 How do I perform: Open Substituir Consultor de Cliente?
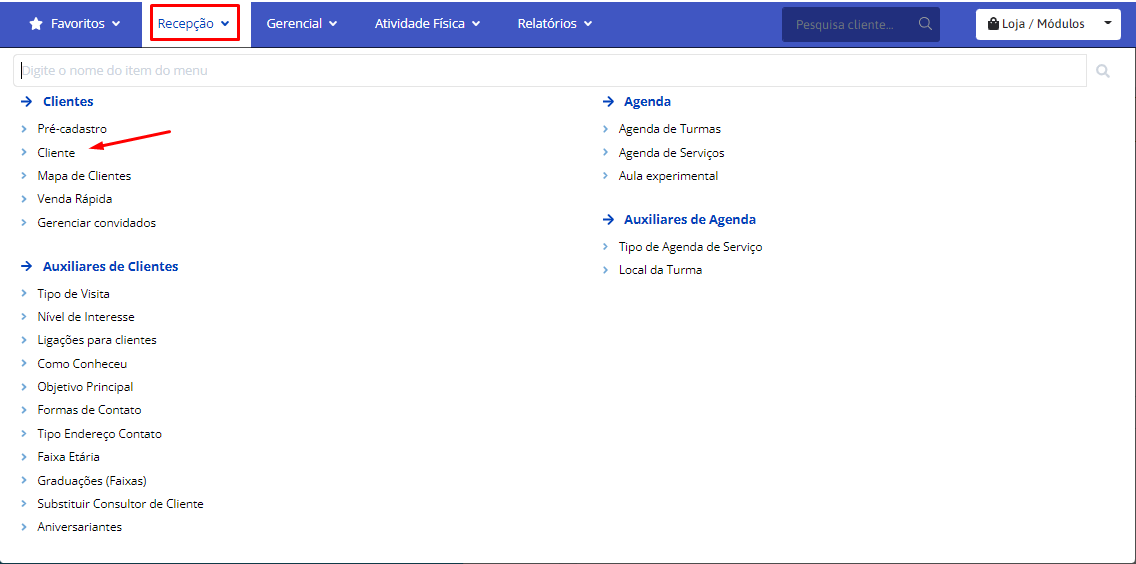[120, 504]
